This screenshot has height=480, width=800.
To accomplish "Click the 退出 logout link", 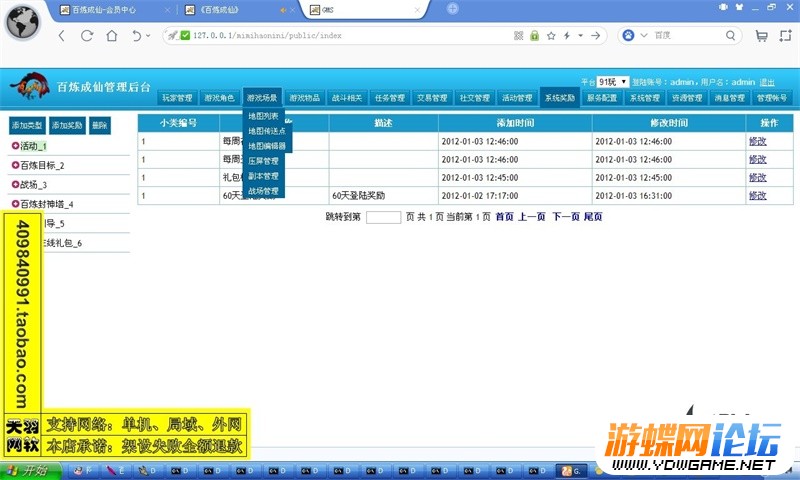I will pyautogui.click(x=767, y=82).
